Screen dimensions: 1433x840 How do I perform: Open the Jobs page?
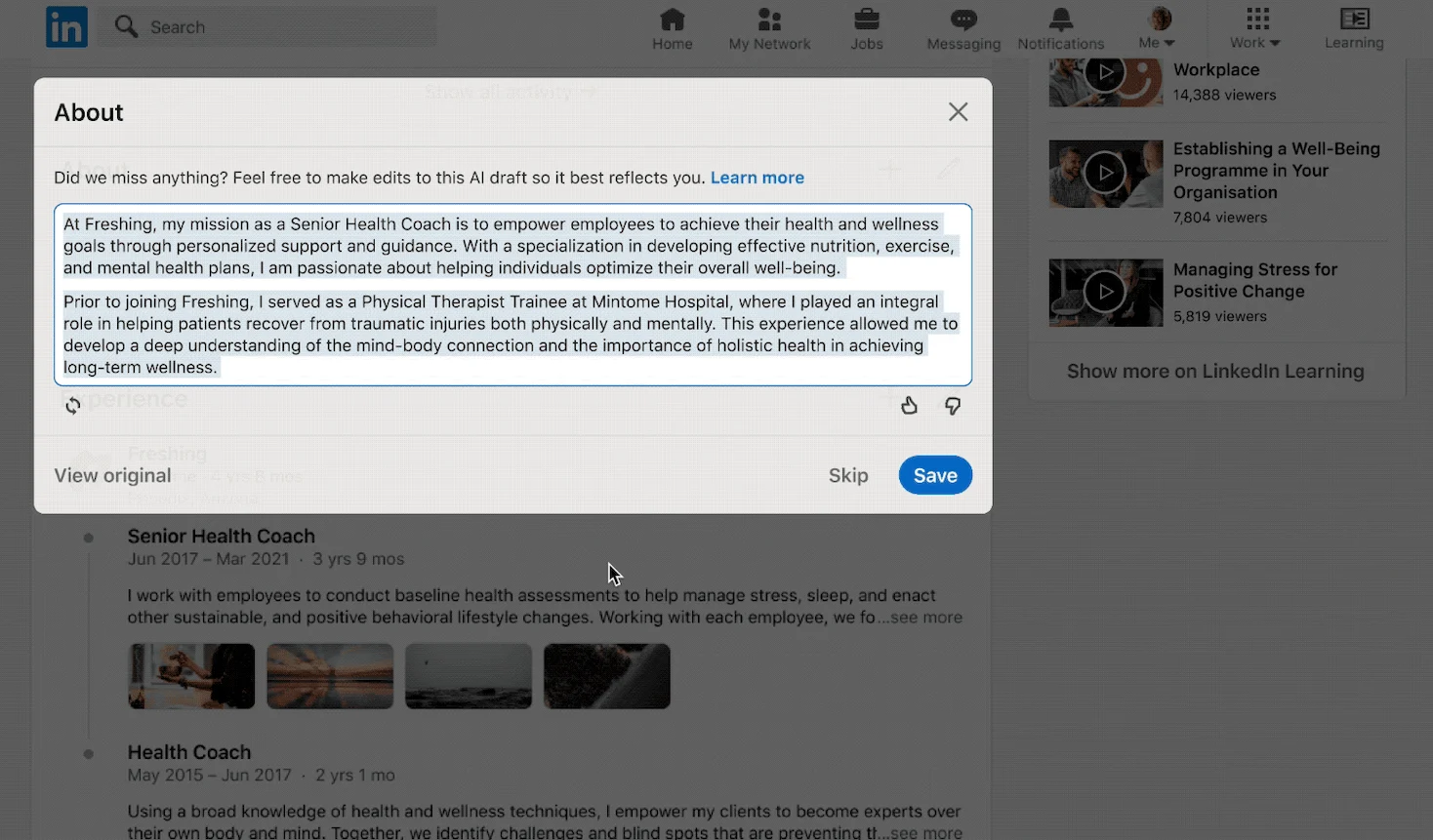point(866,28)
